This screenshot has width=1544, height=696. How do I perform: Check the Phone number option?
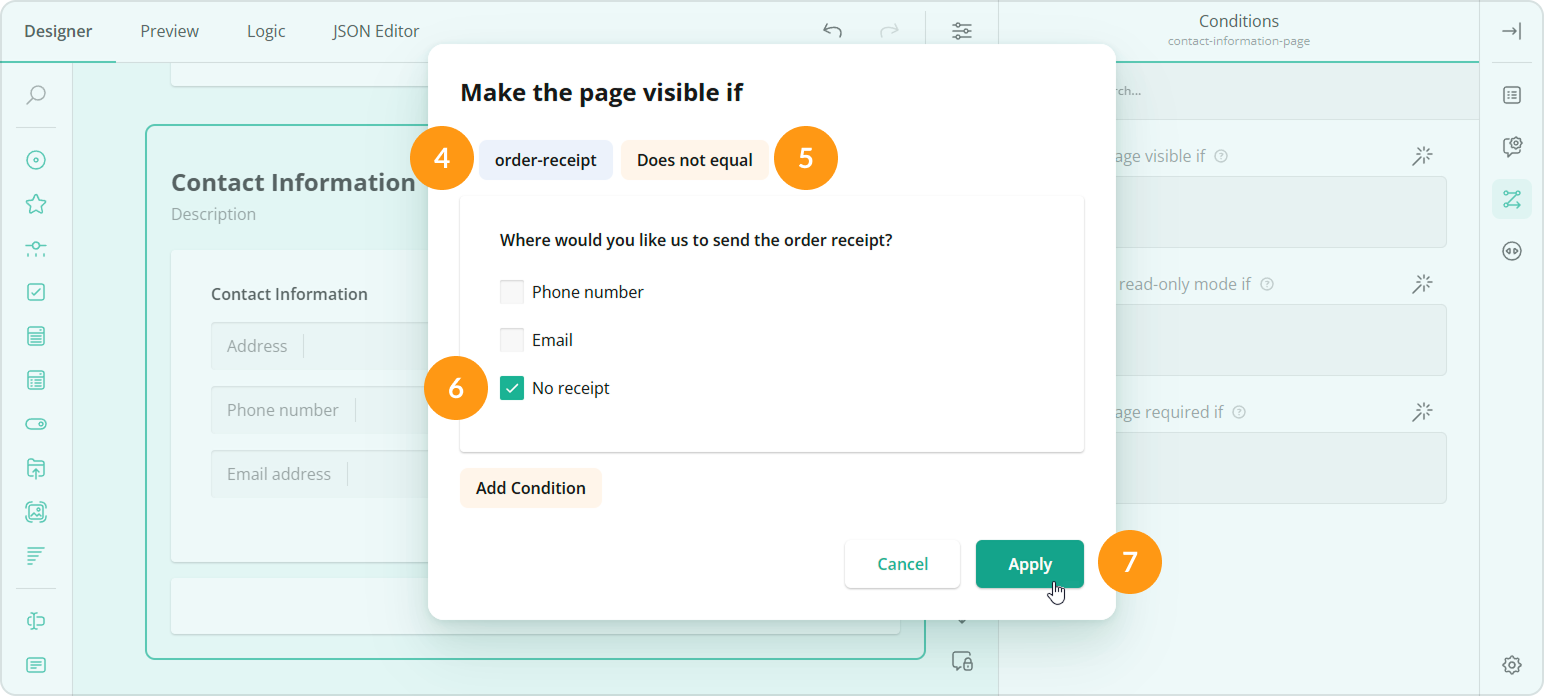(511, 291)
